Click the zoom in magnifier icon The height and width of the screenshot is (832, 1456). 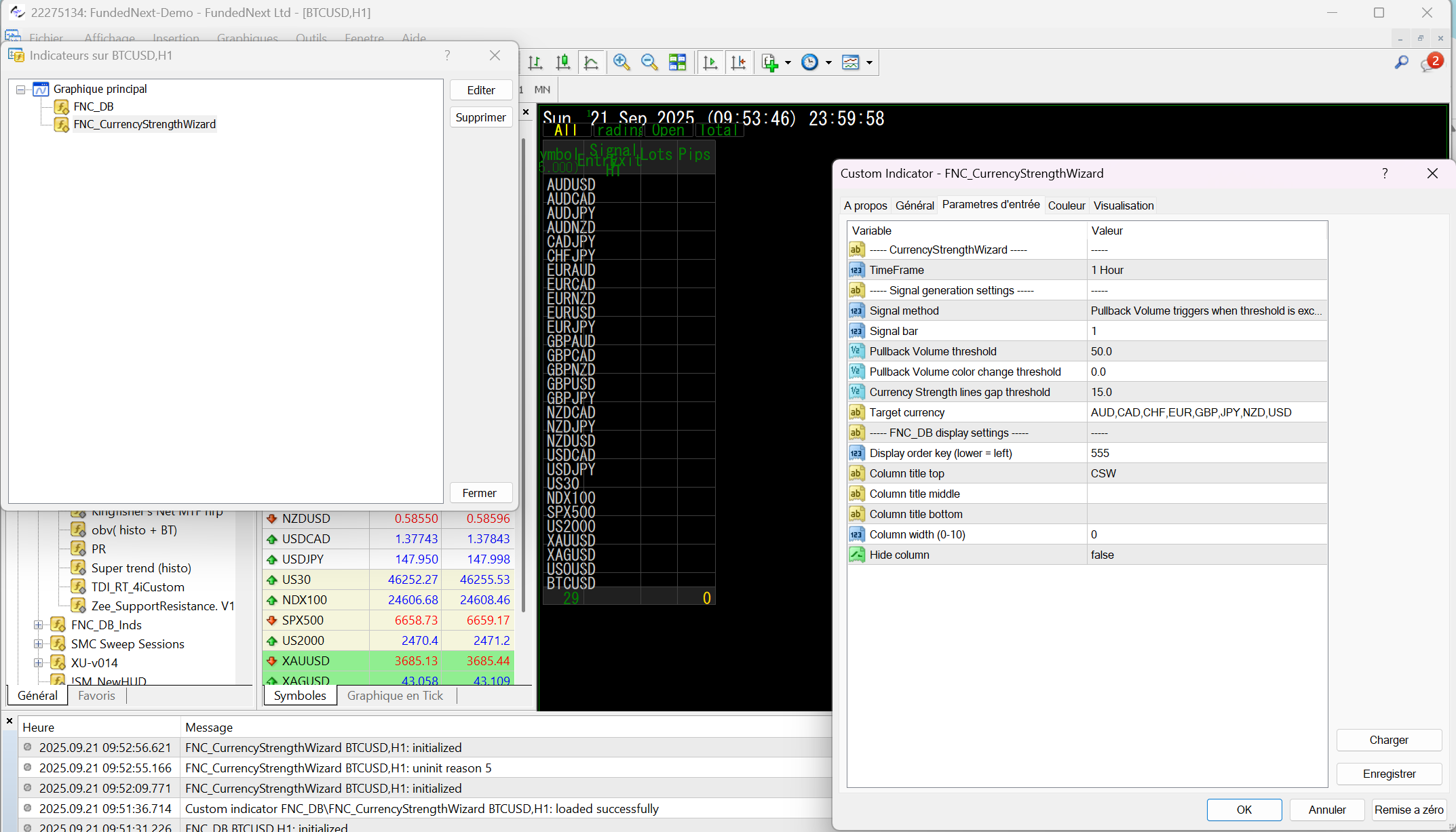(621, 62)
